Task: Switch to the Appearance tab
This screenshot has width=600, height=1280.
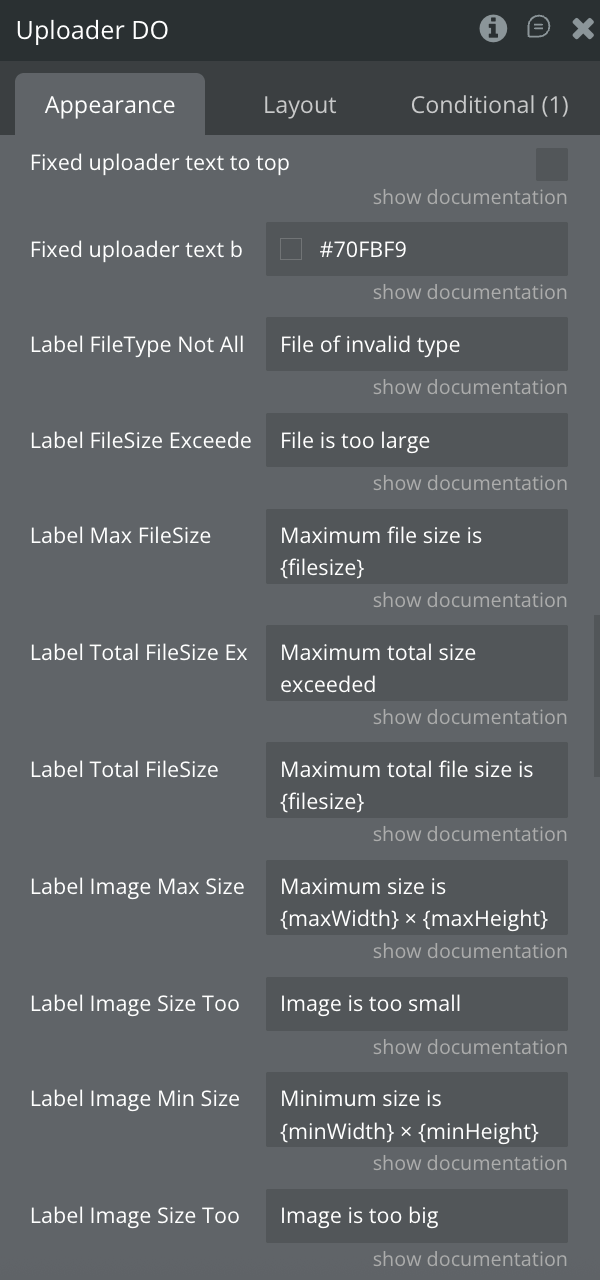Action: click(x=110, y=105)
